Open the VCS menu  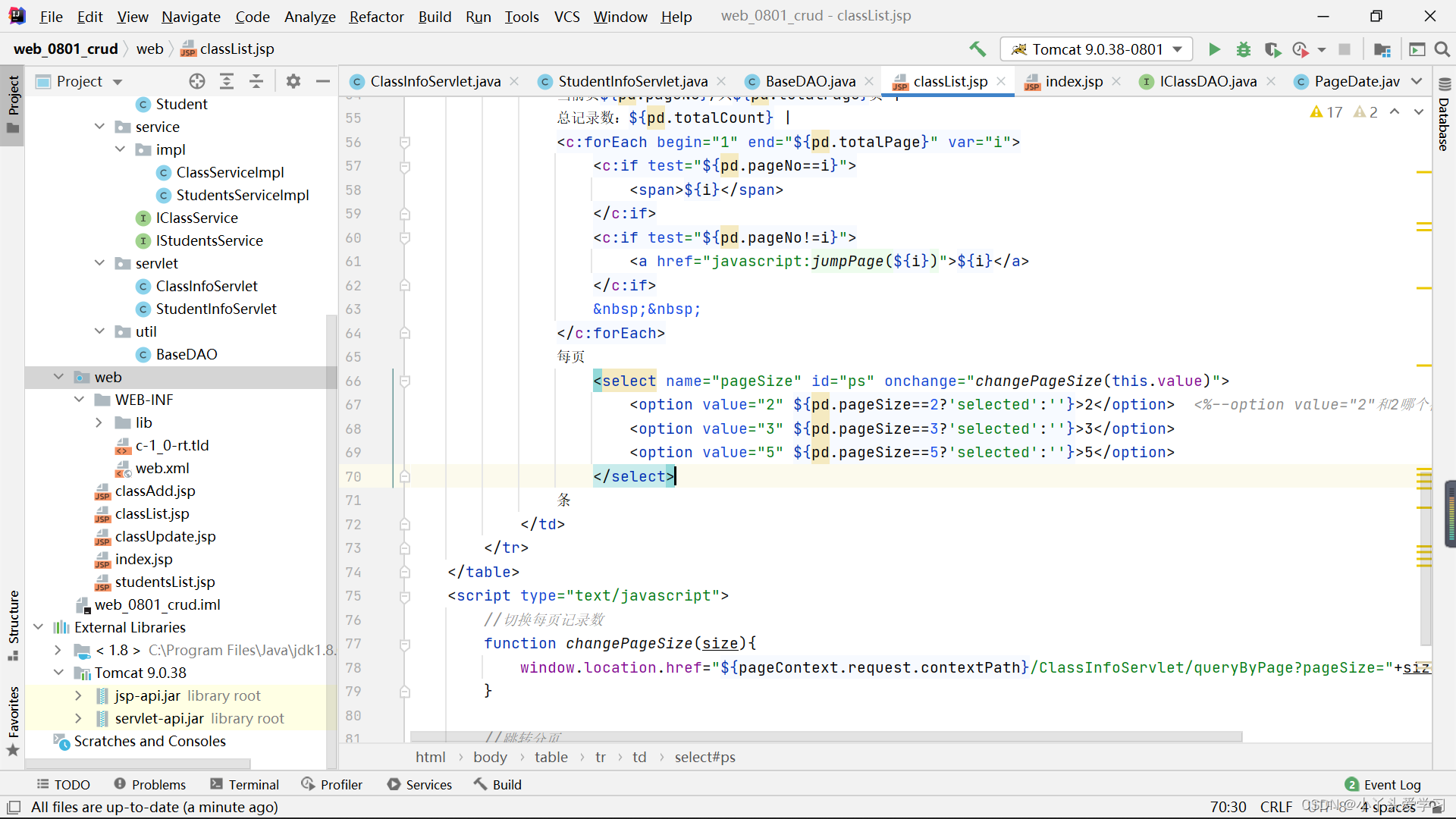tap(566, 17)
